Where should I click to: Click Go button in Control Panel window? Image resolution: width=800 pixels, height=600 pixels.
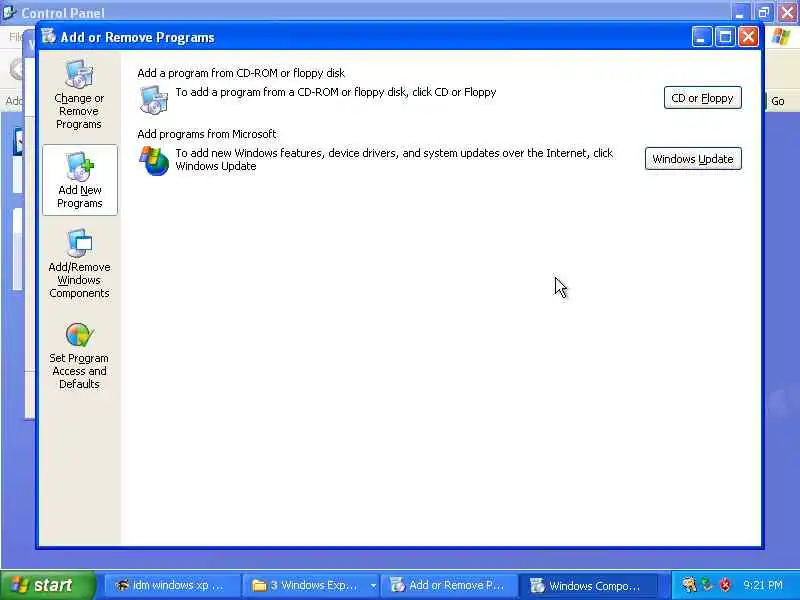778,101
